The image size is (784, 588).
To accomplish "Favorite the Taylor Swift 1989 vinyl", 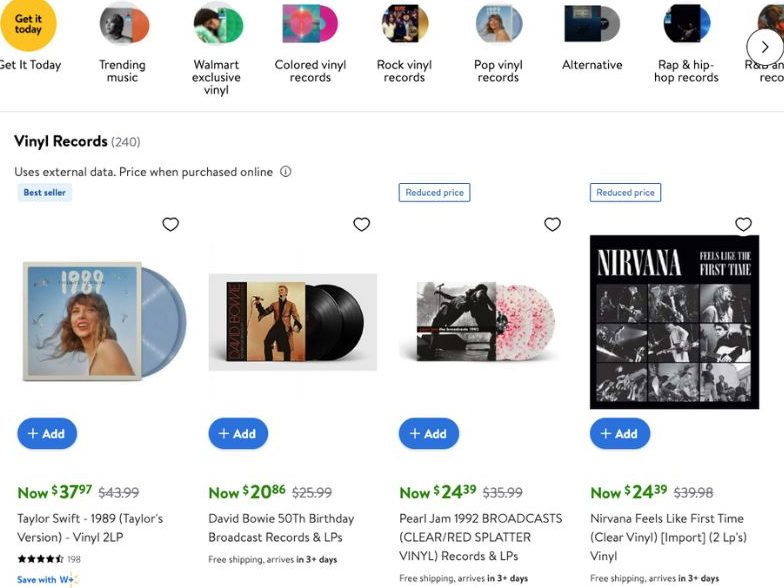I will click(x=171, y=224).
